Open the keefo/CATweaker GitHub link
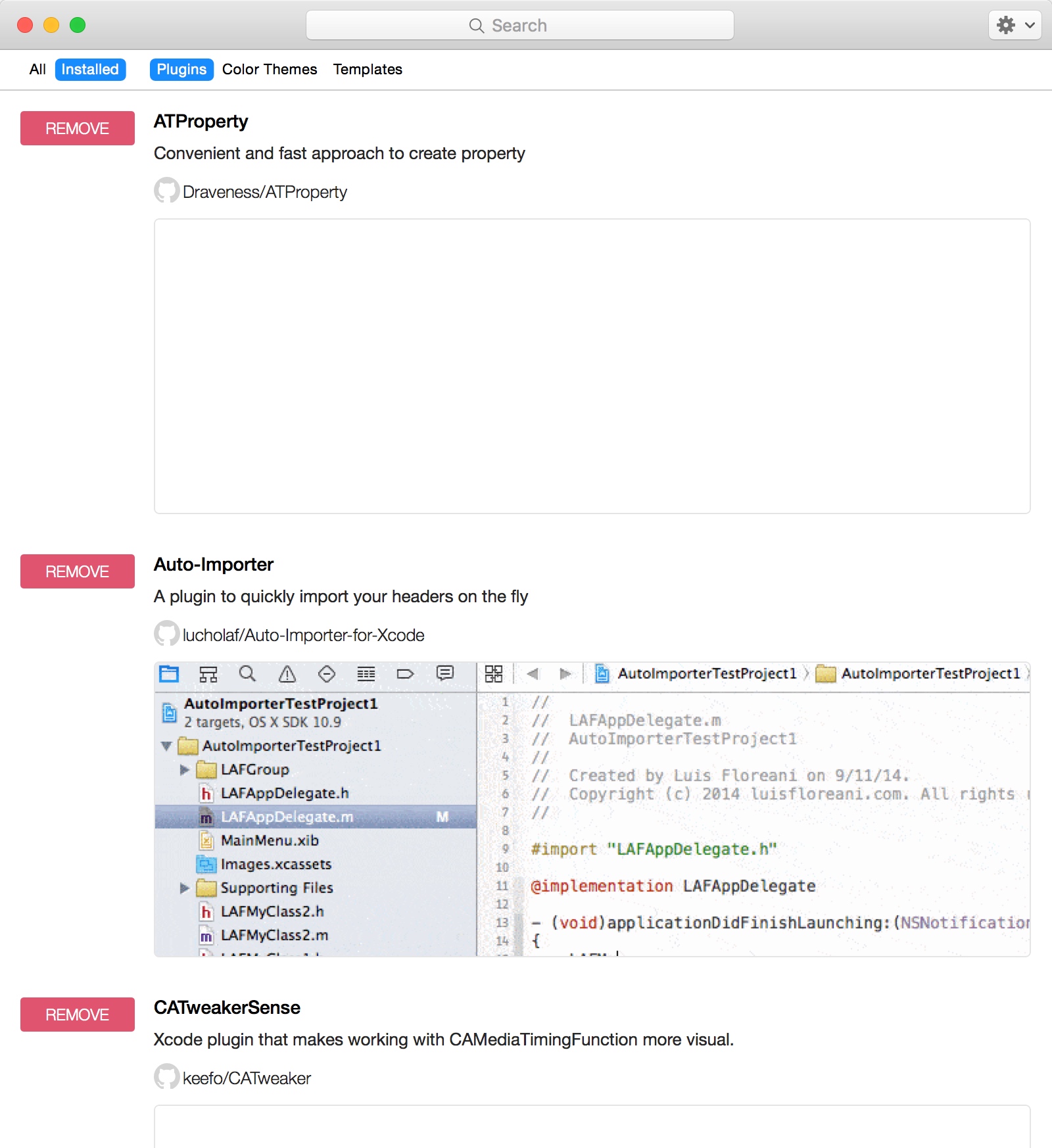The image size is (1052, 1148). click(x=247, y=1078)
